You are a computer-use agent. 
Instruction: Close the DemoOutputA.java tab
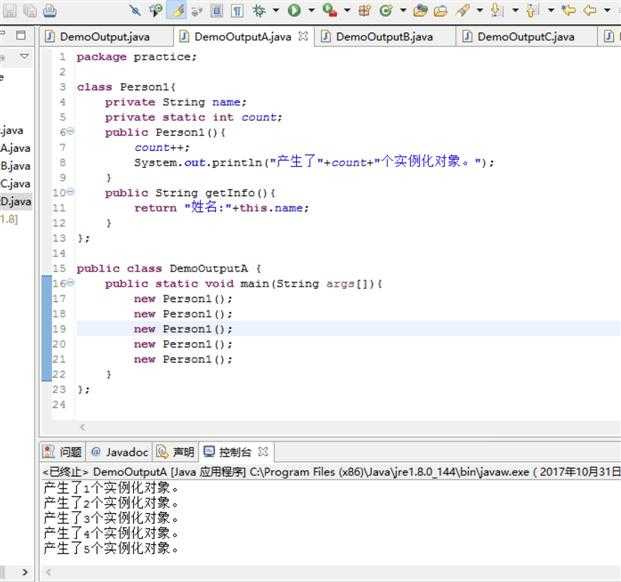(x=303, y=36)
